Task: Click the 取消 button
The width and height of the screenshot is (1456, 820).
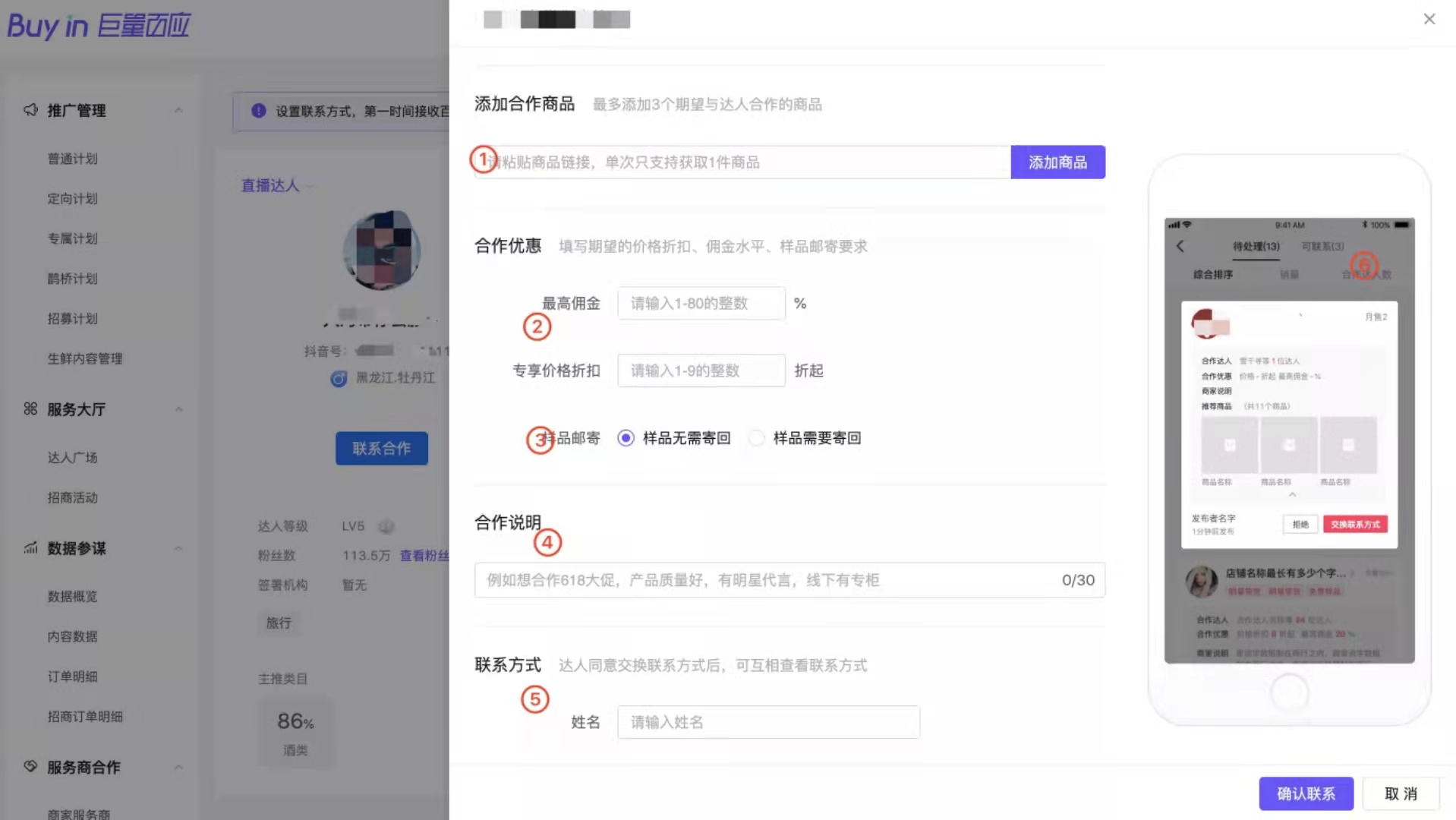Action: pyautogui.click(x=1401, y=793)
